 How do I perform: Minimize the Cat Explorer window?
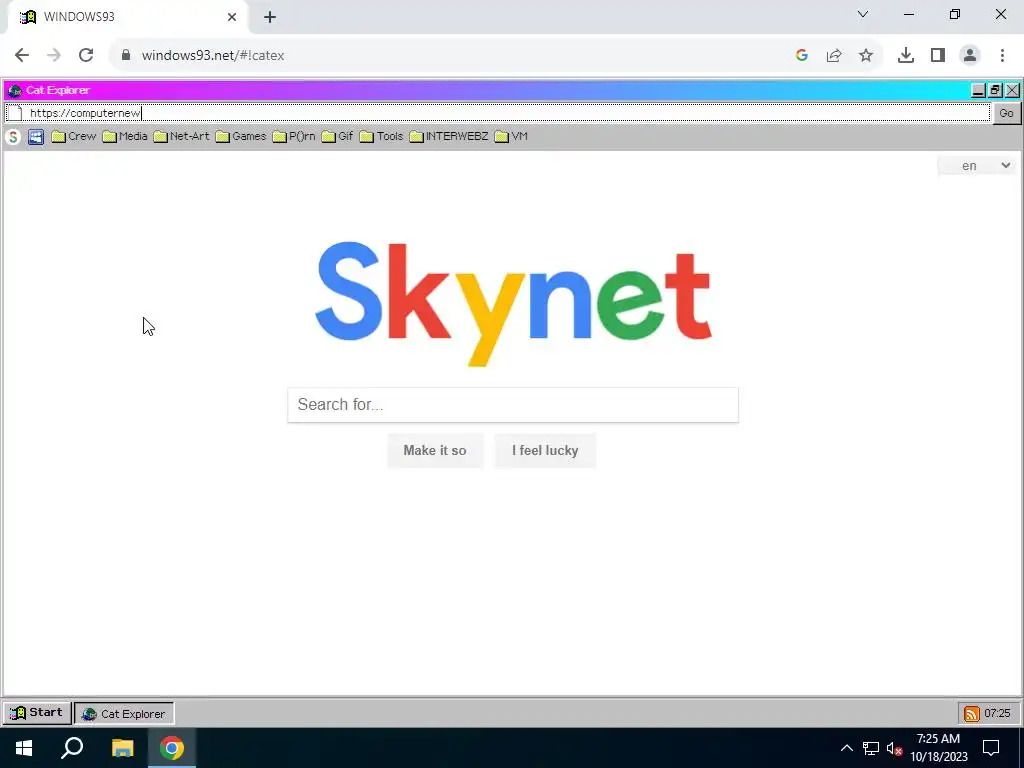[978, 90]
